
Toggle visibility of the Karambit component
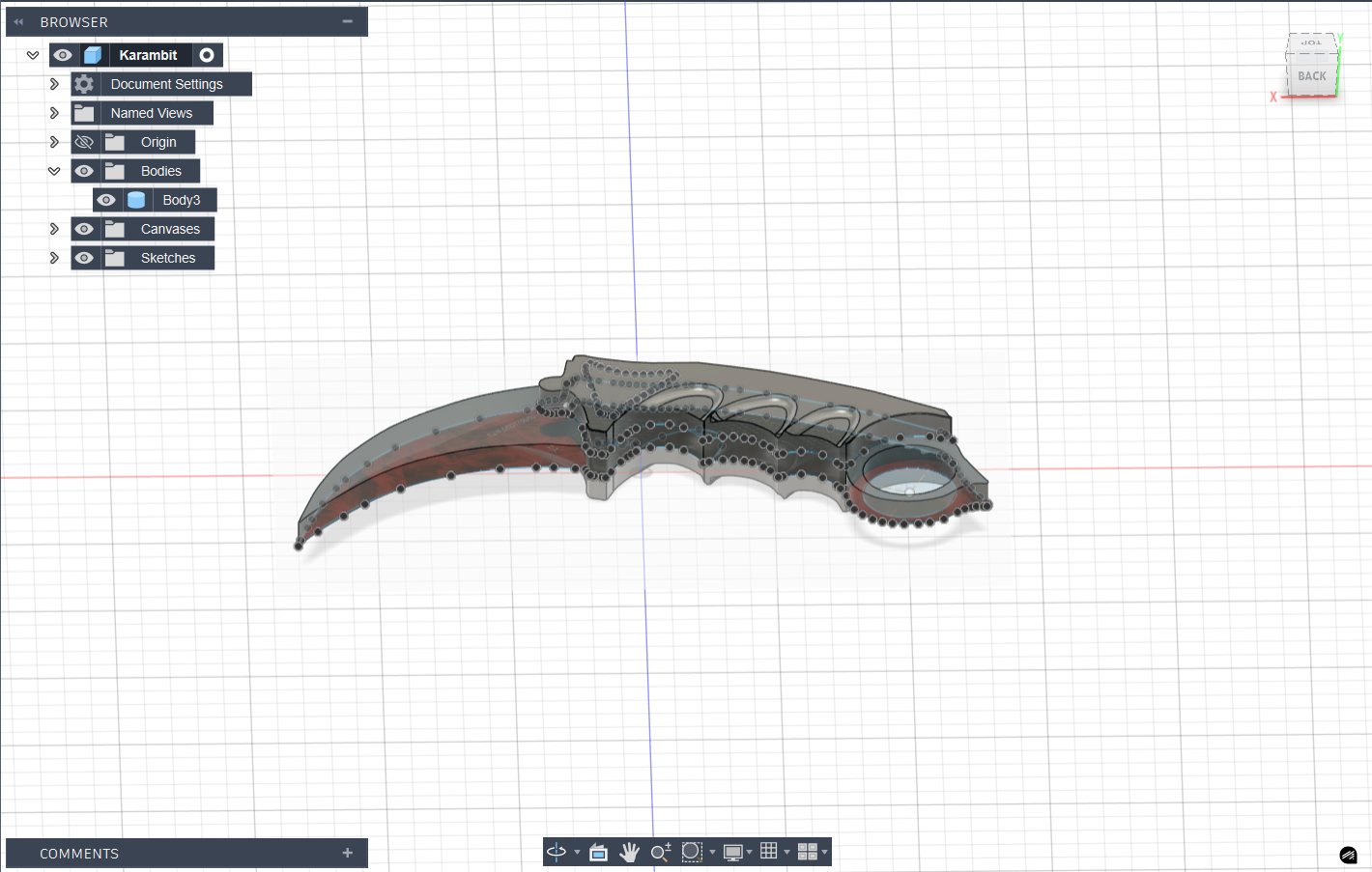click(63, 55)
